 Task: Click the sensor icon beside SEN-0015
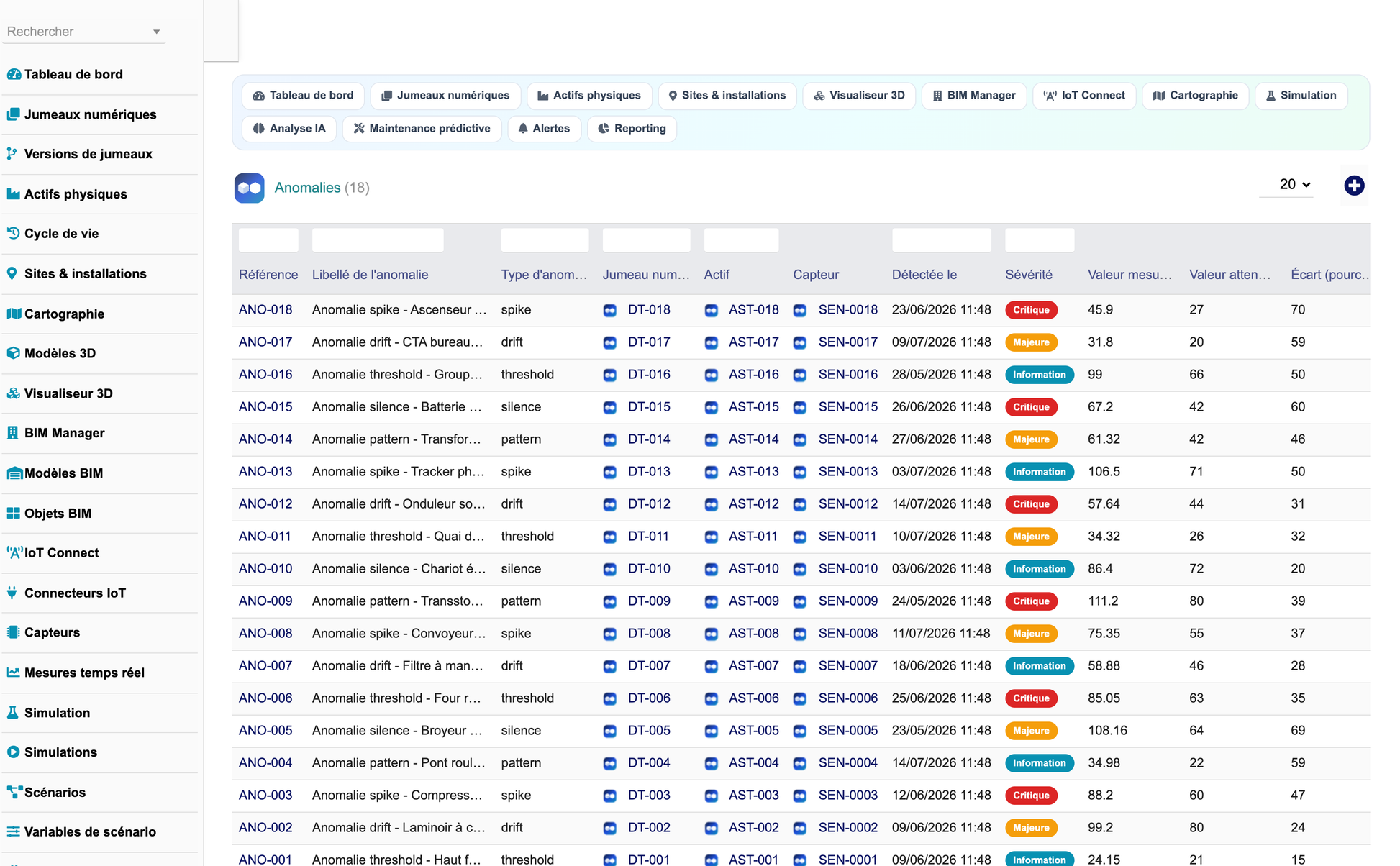800,408
